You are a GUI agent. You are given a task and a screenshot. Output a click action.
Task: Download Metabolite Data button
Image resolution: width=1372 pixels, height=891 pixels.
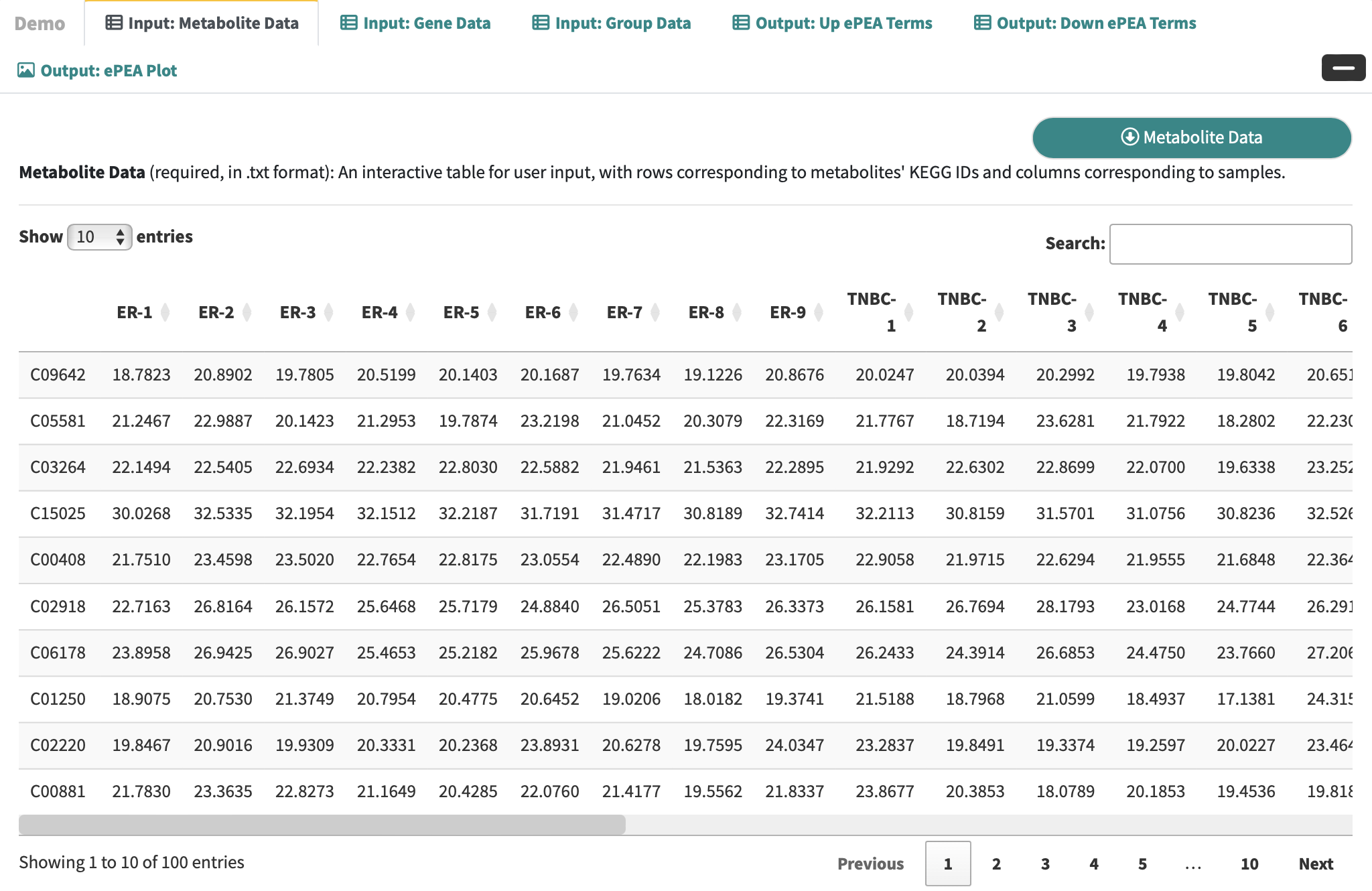[x=1191, y=137]
